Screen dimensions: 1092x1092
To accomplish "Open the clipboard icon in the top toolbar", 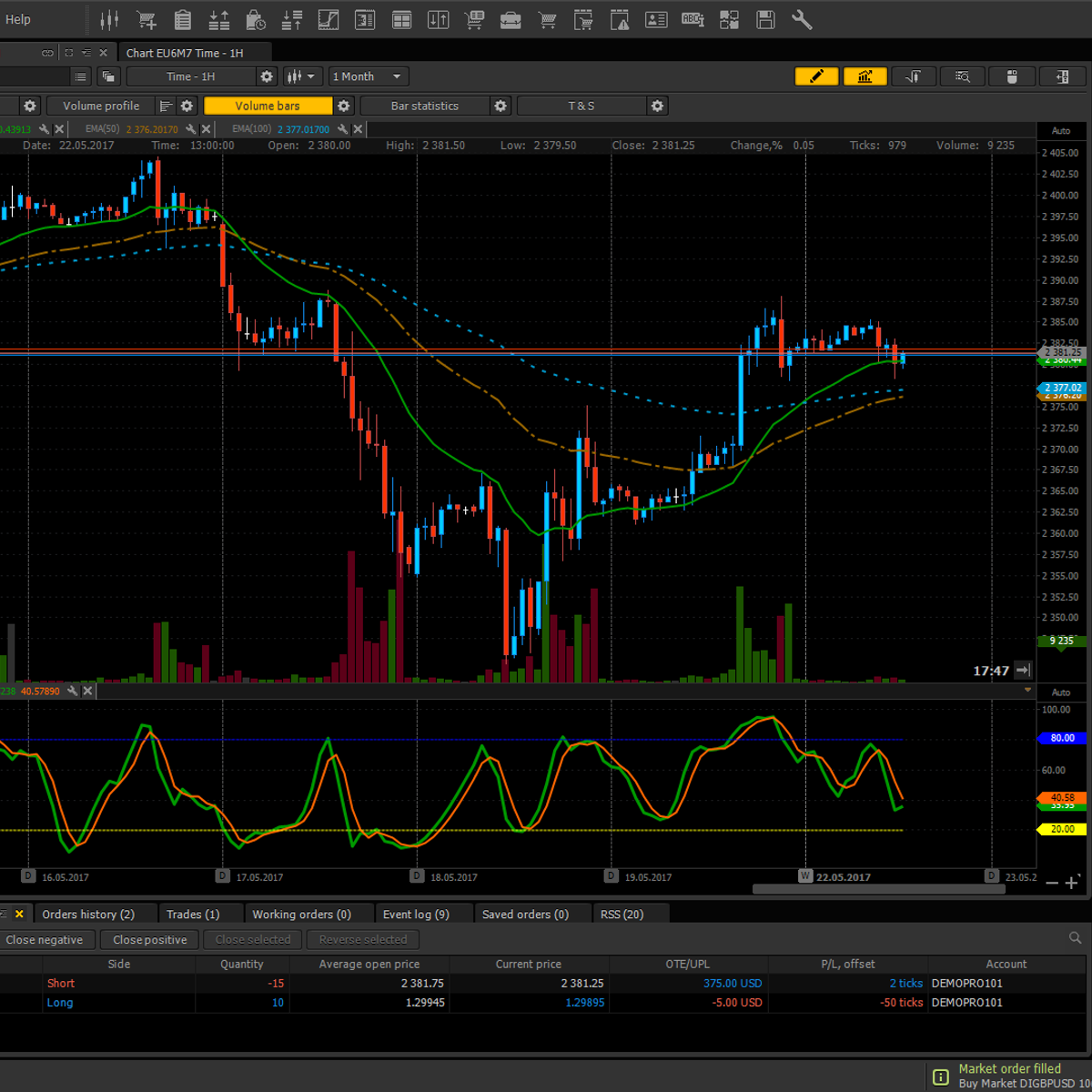I will 183,19.
